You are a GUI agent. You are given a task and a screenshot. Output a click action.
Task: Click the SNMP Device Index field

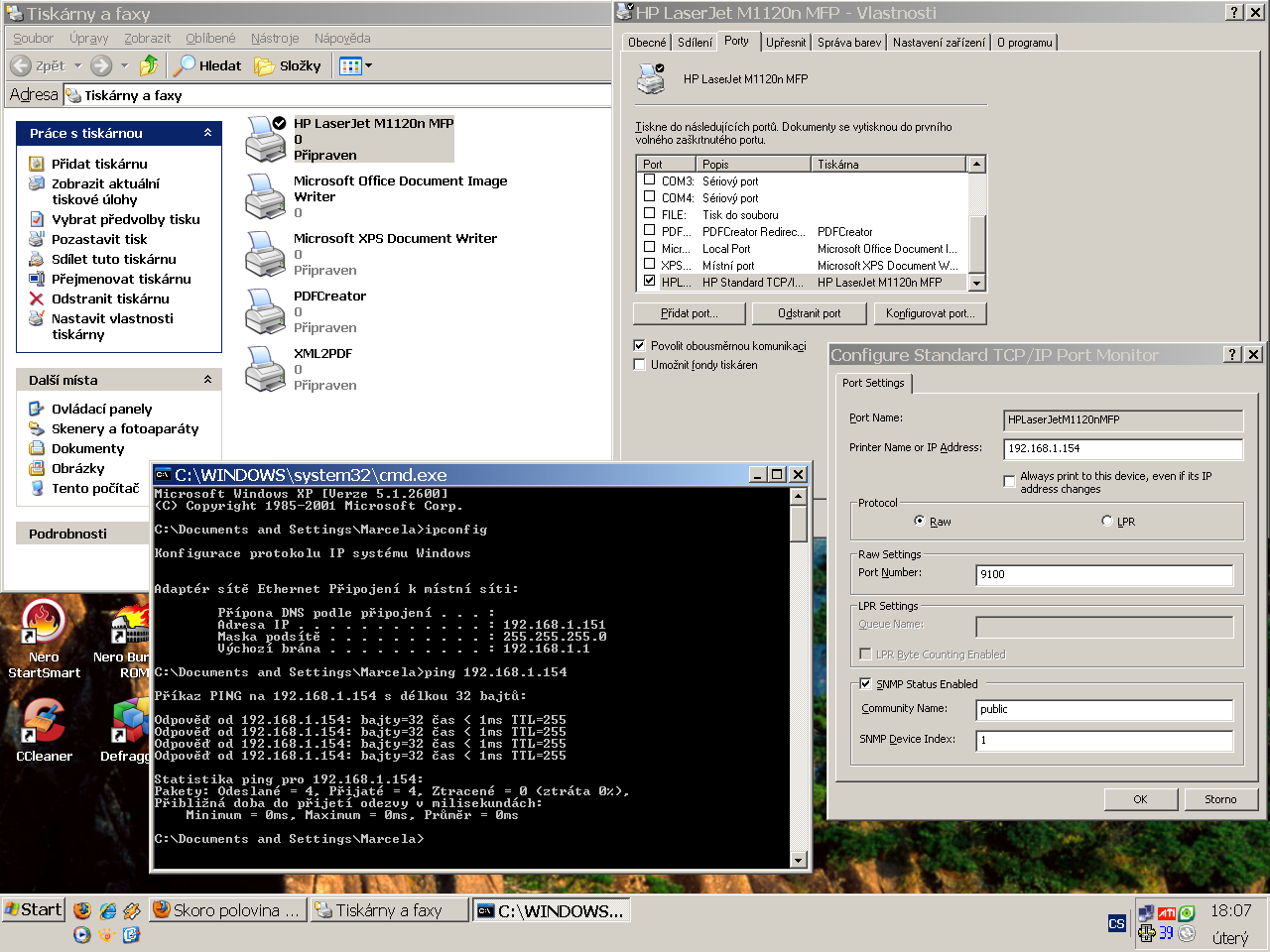click(1104, 740)
